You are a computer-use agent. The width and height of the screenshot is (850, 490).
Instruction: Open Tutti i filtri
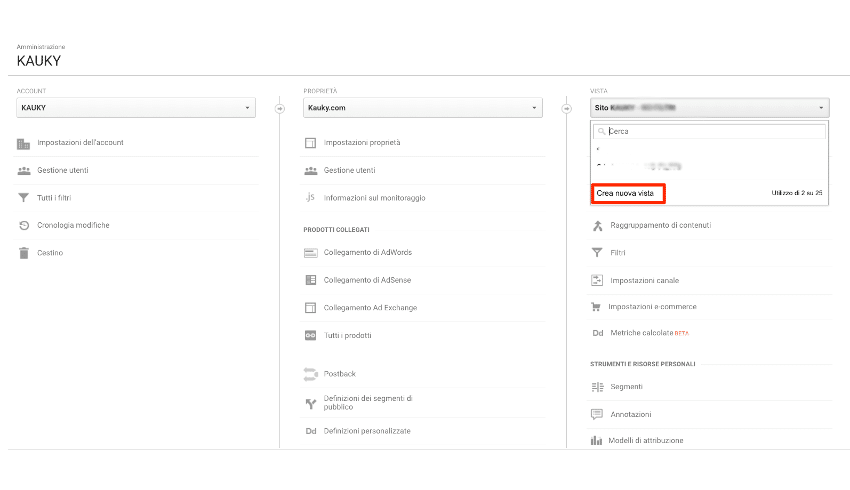click(x=54, y=198)
